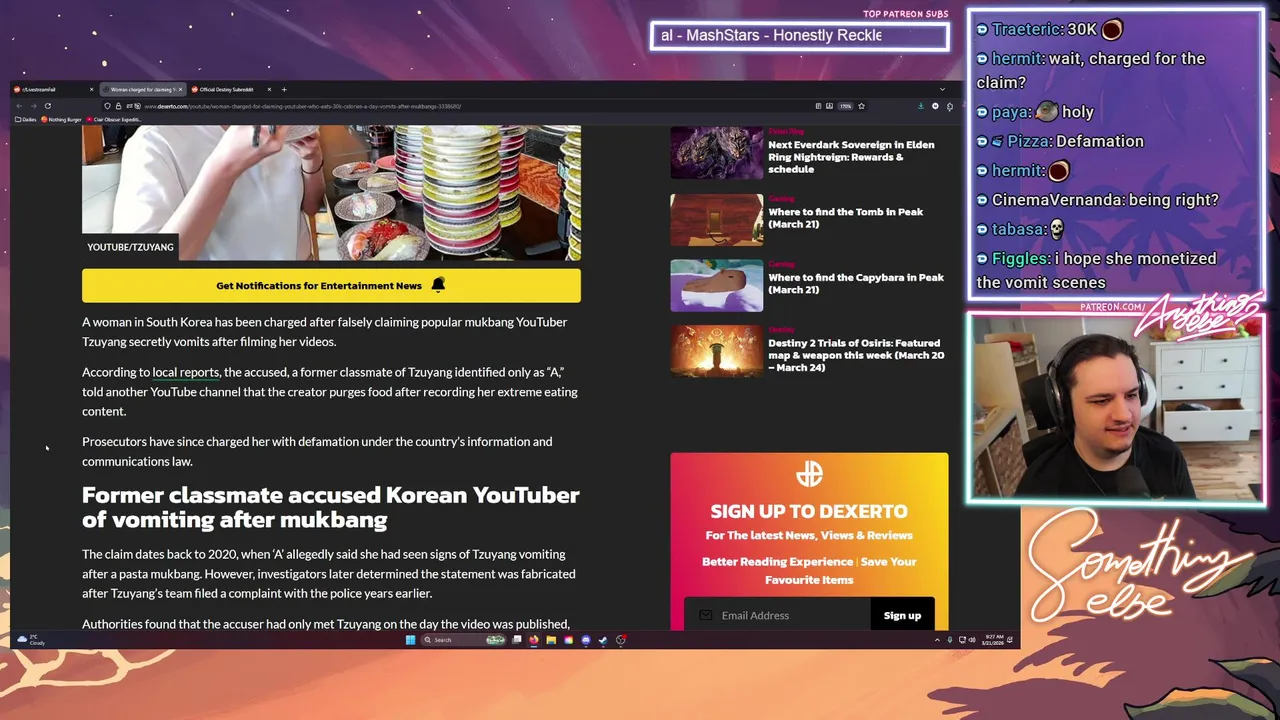Open the Clair Obscur Expedition bookmark

tap(114, 119)
